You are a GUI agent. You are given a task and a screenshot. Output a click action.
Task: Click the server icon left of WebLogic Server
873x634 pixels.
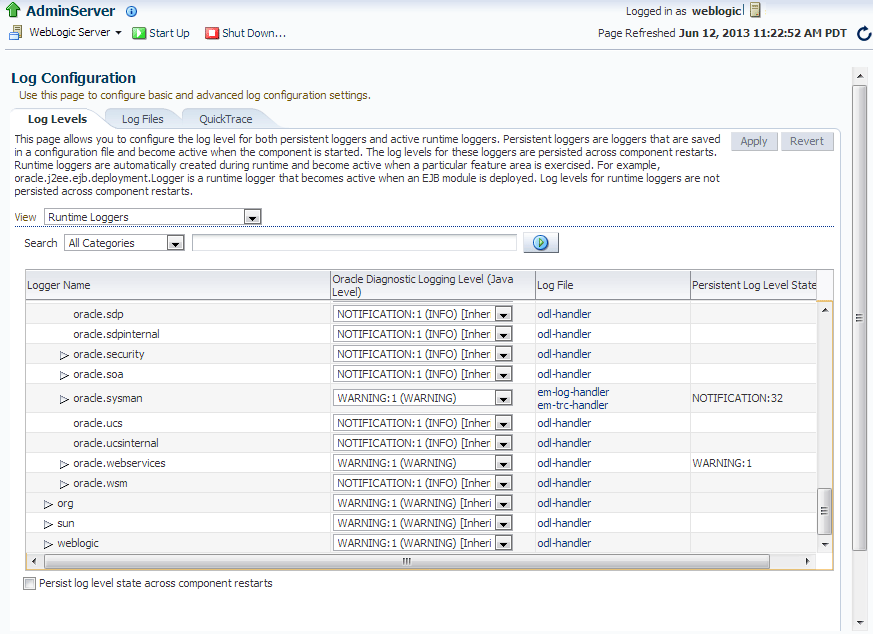[x=15, y=32]
